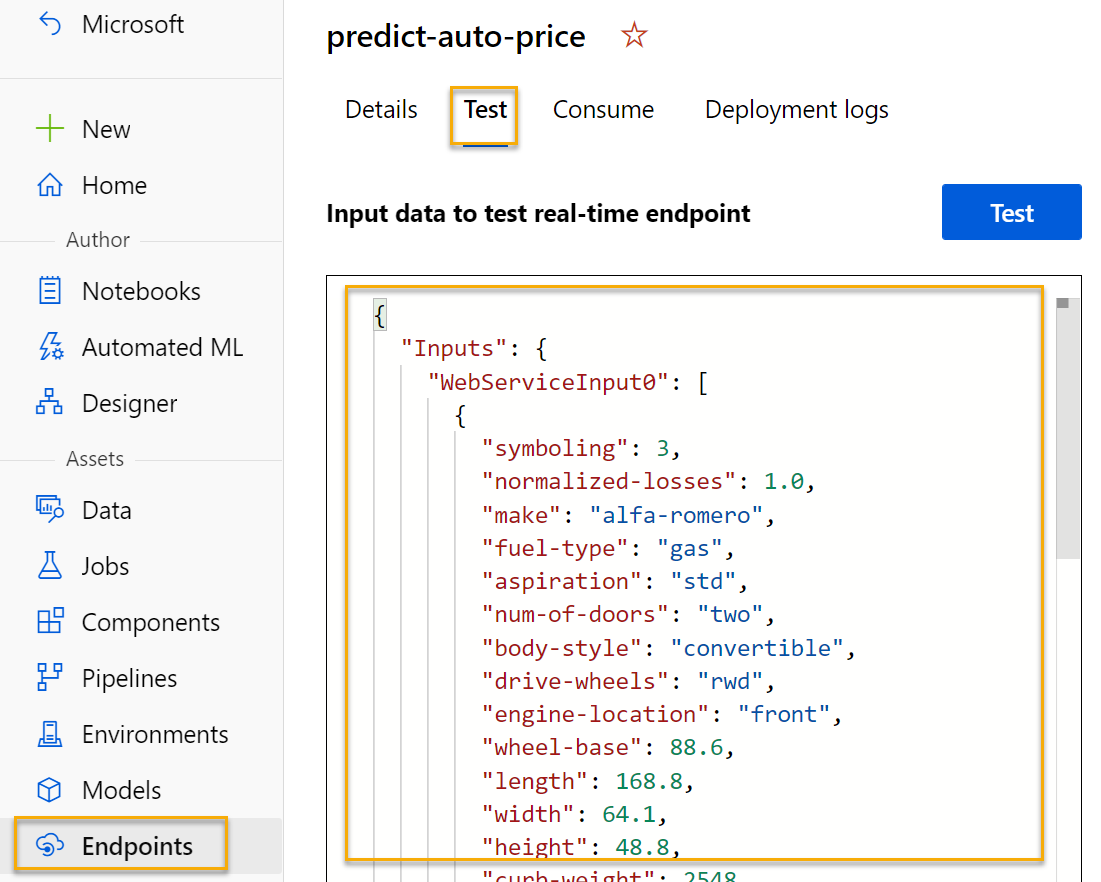Open Environments label in sidebar
This screenshot has width=1101, height=882.
pyautogui.click(x=155, y=734)
